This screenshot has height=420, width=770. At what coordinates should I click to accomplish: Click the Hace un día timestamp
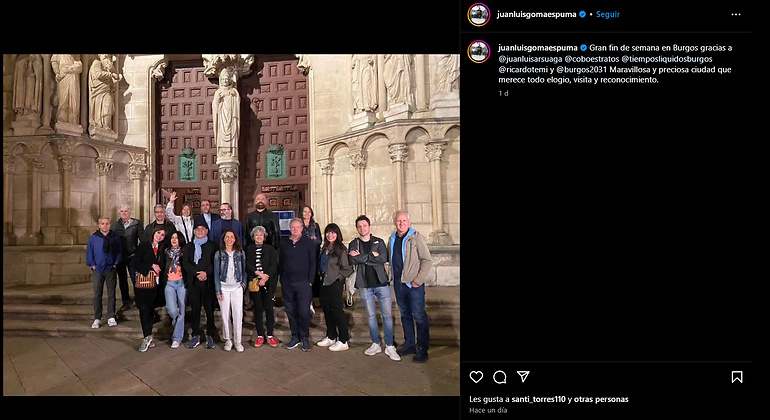(x=488, y=410)
